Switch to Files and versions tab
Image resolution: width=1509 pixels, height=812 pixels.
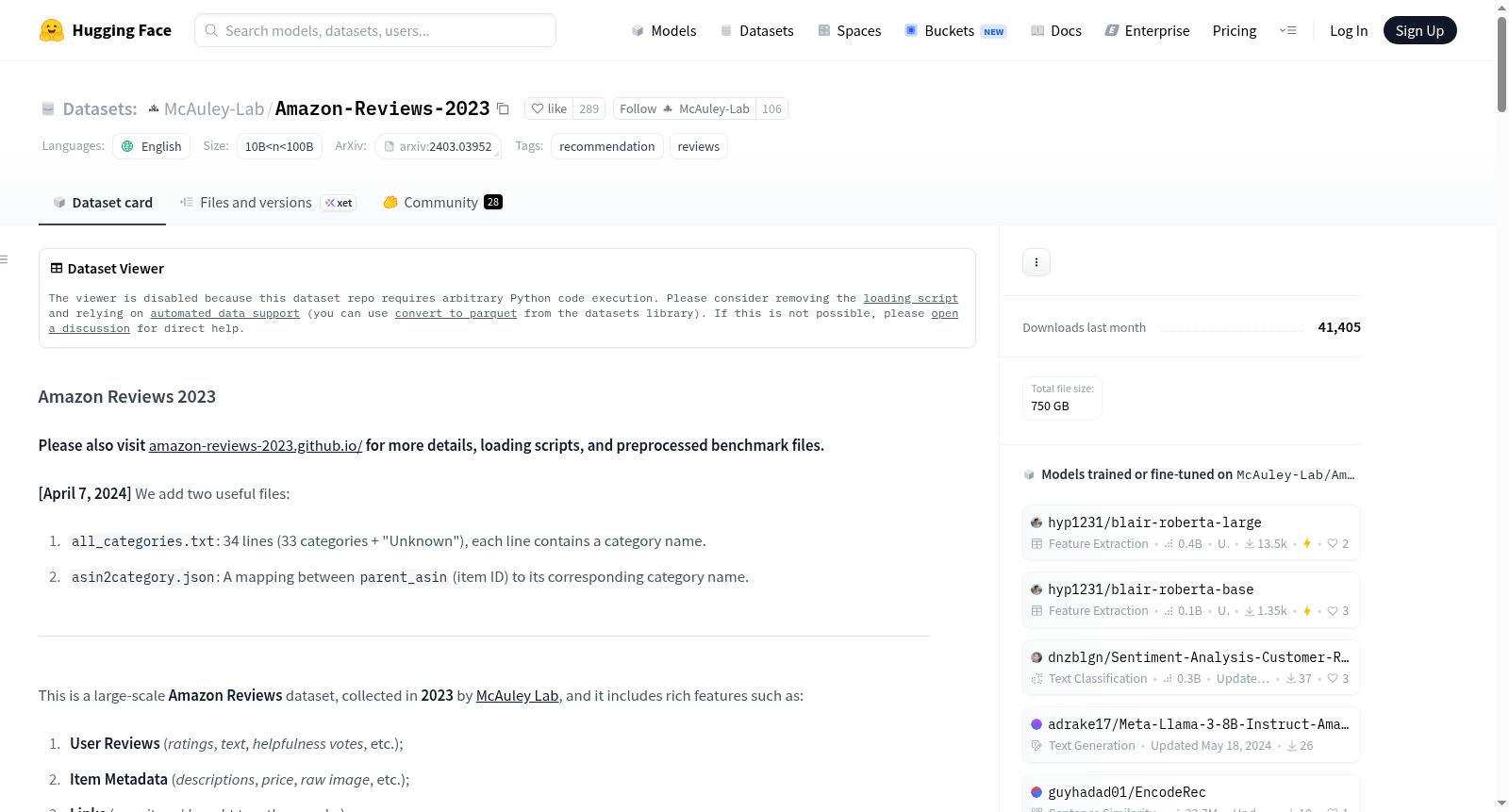[268, 203]
